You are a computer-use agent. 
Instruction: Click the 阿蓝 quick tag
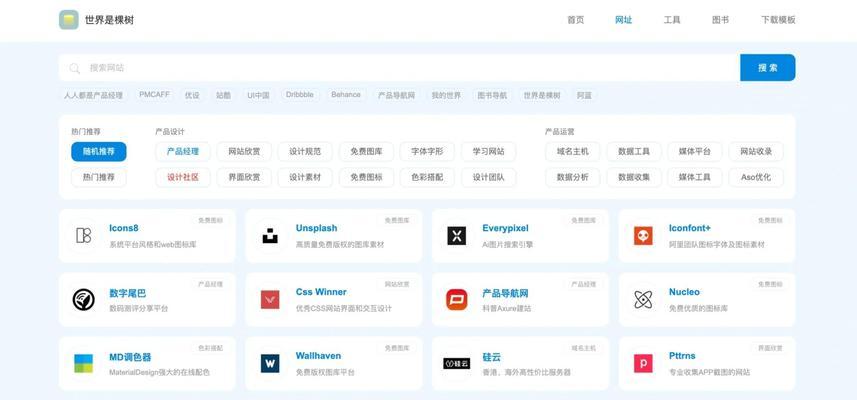pyautogui.click(x=584, y=95)
